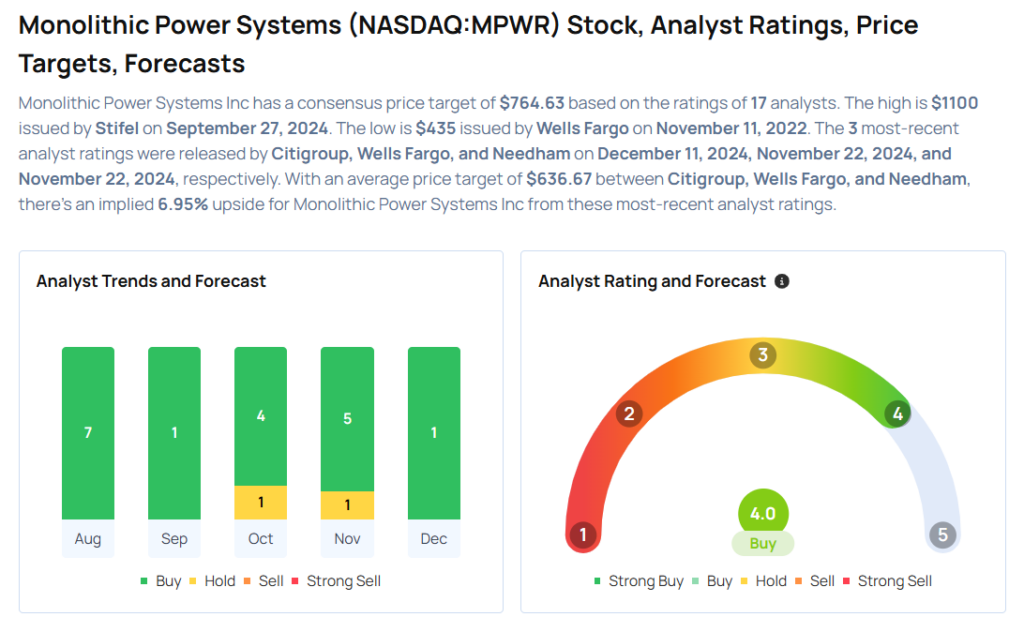
Task: Toggle Buy series in trends legend
Action: (162, 581)
